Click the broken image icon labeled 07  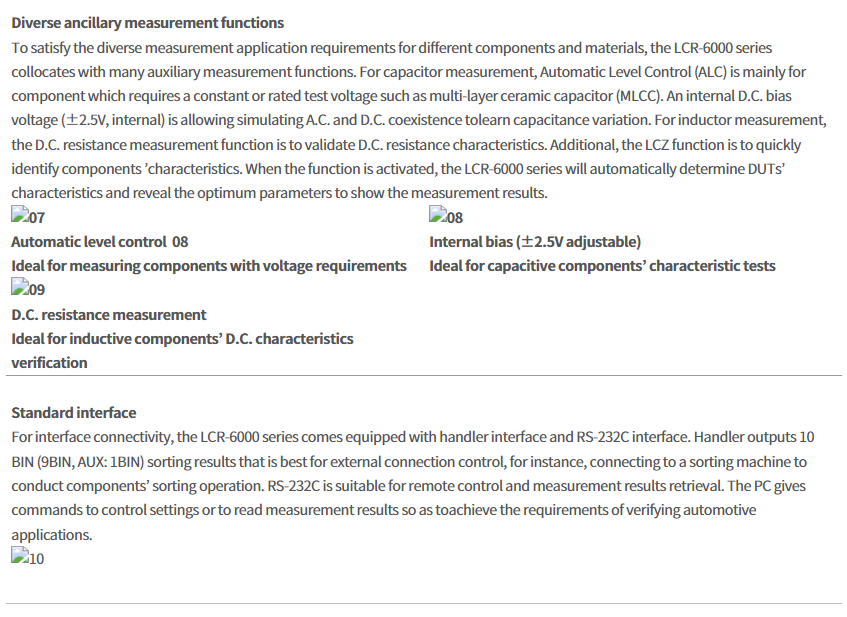pyautogui.click(x=28, y=216)
